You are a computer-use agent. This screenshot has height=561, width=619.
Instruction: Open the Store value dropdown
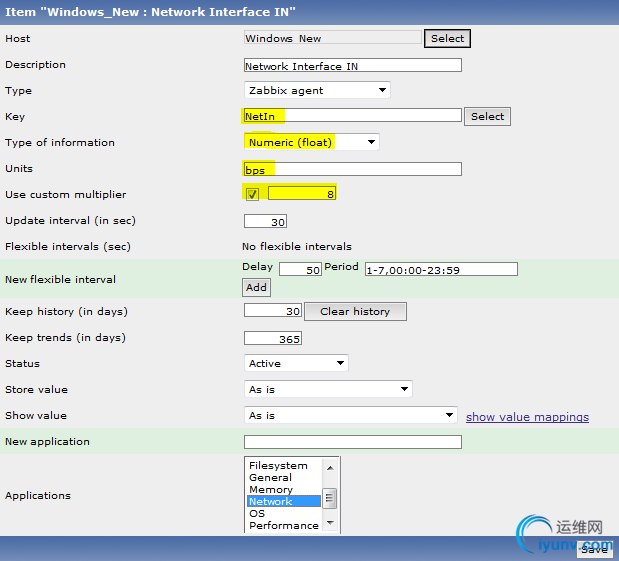(x=328, y=389)
